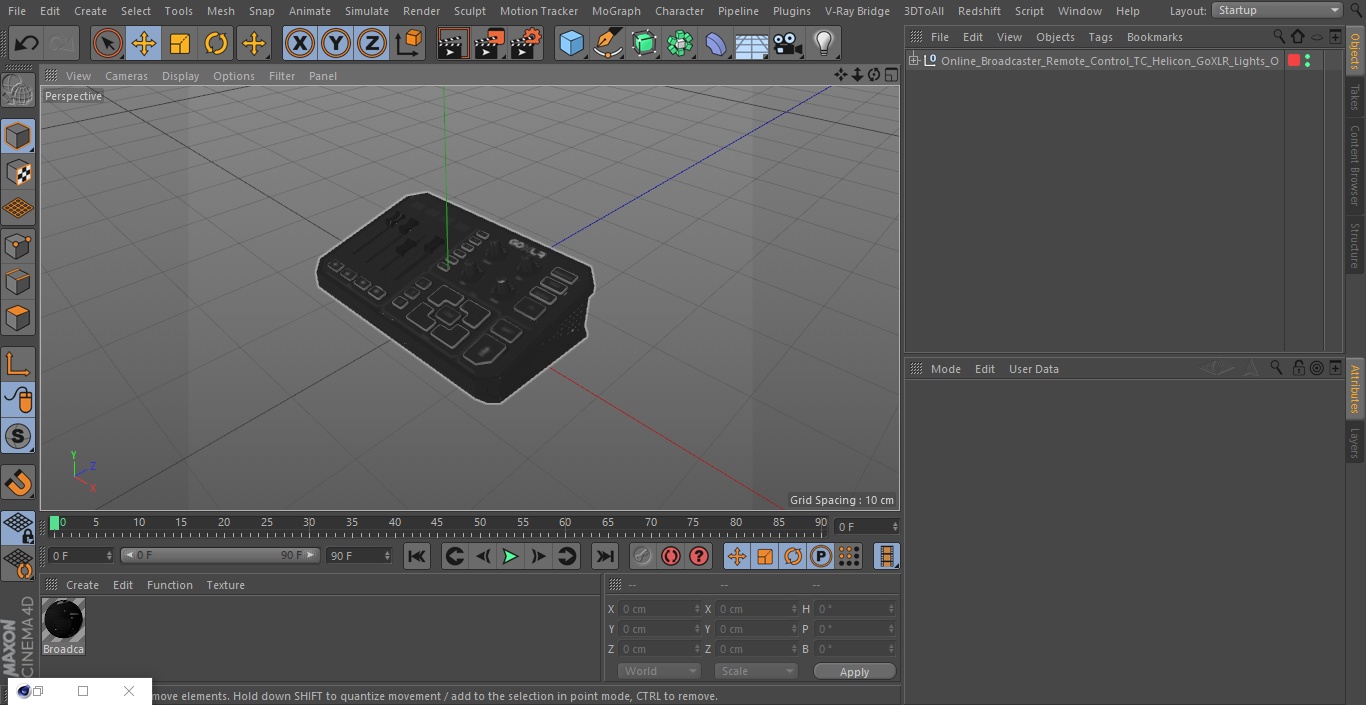Step the current frame field spinner
The image size is (1366, 705).
[894, 526]
